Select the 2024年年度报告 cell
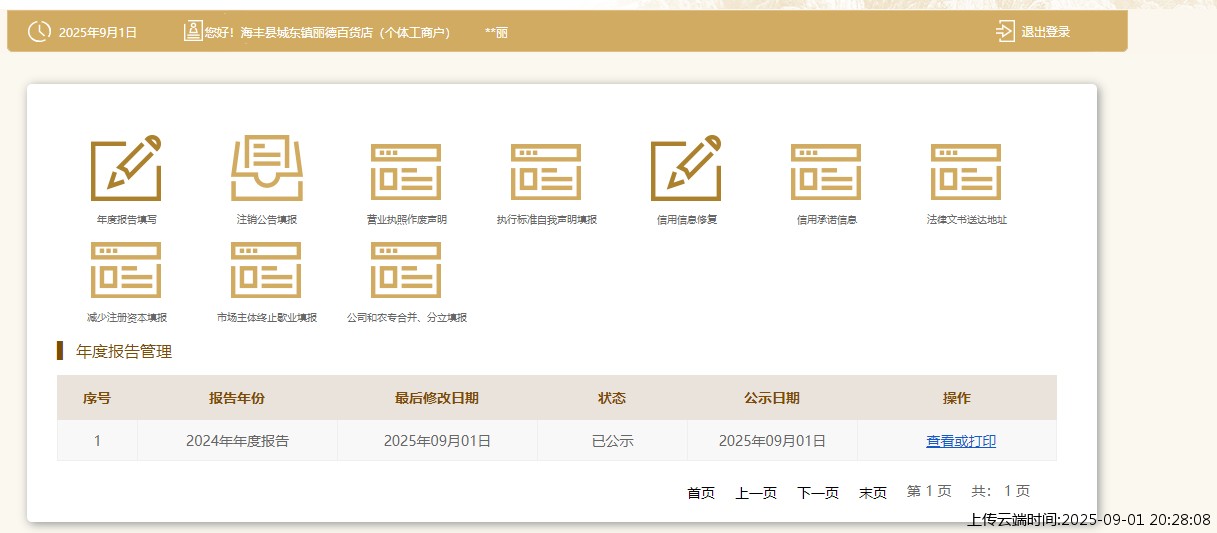 click(x=237, y=441)
